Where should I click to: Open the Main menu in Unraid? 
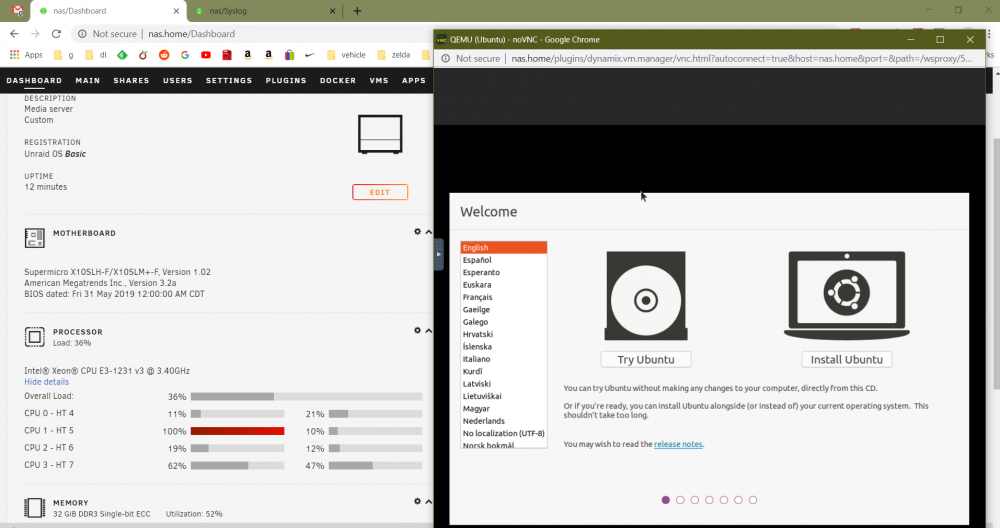[x=87, y=80]
